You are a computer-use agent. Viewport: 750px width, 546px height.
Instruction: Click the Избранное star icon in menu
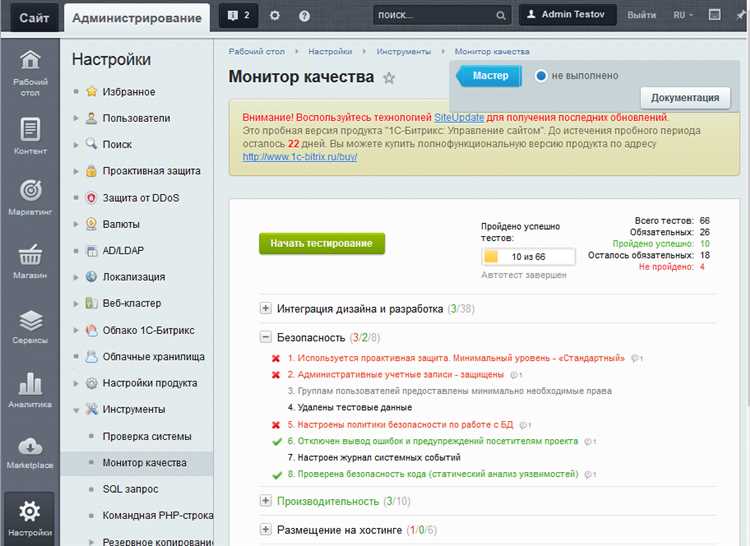point(91,91)
